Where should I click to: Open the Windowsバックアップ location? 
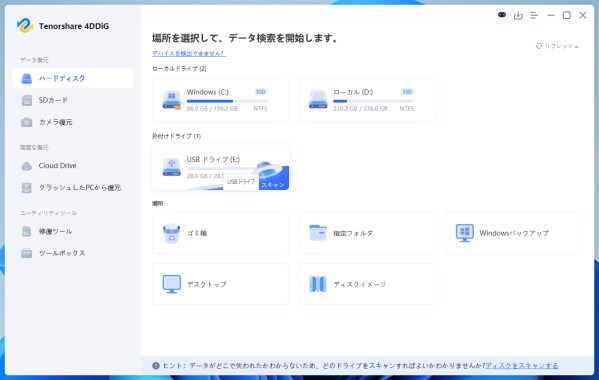point(513,233)
